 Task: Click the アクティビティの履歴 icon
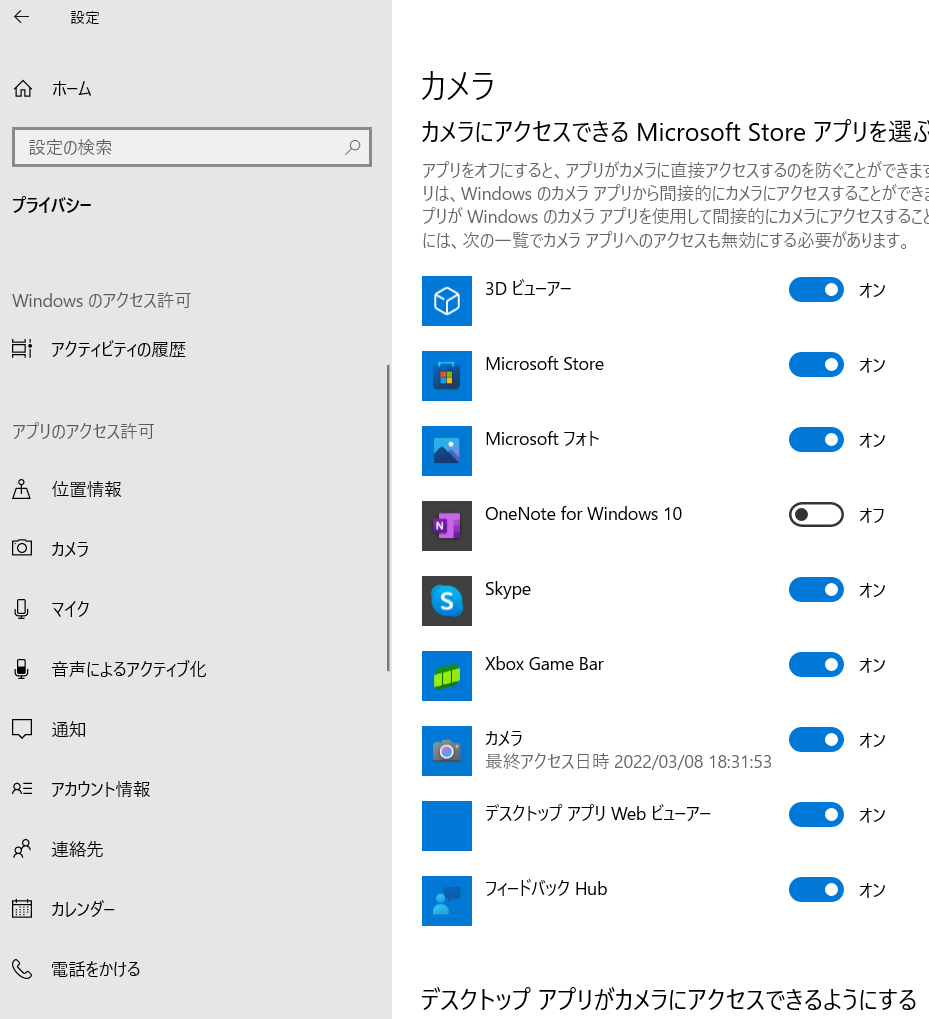pos(22,349)
